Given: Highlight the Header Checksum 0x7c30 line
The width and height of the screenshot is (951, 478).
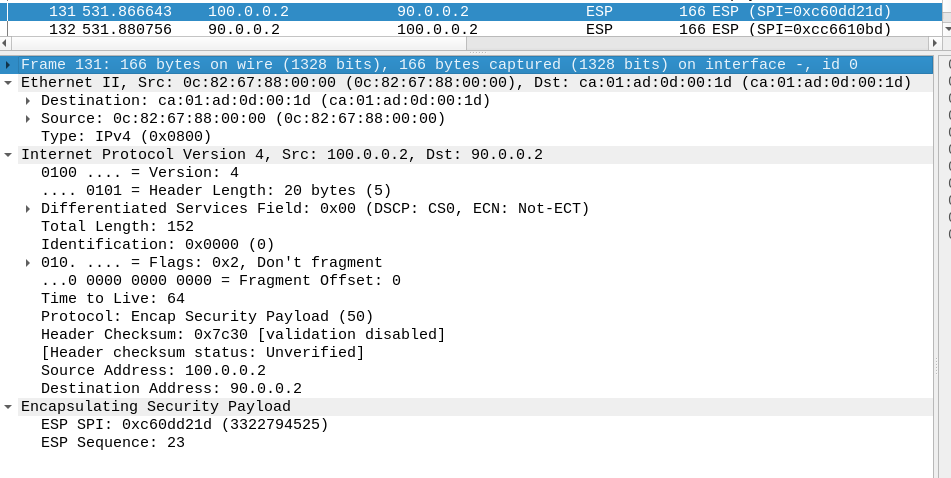Looking at the screenshot, I should tap(243, 335).
